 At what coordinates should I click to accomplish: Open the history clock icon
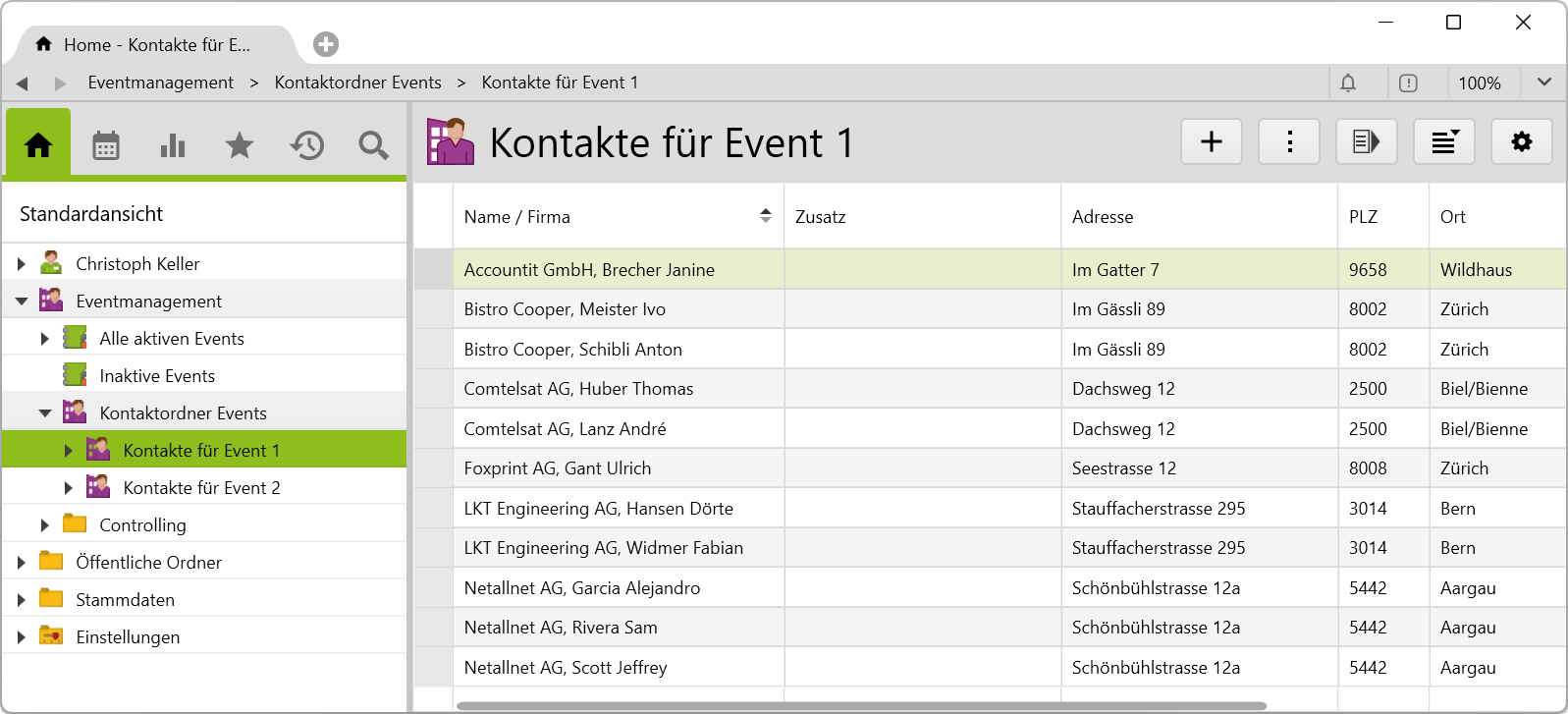[x=306, y=145]
